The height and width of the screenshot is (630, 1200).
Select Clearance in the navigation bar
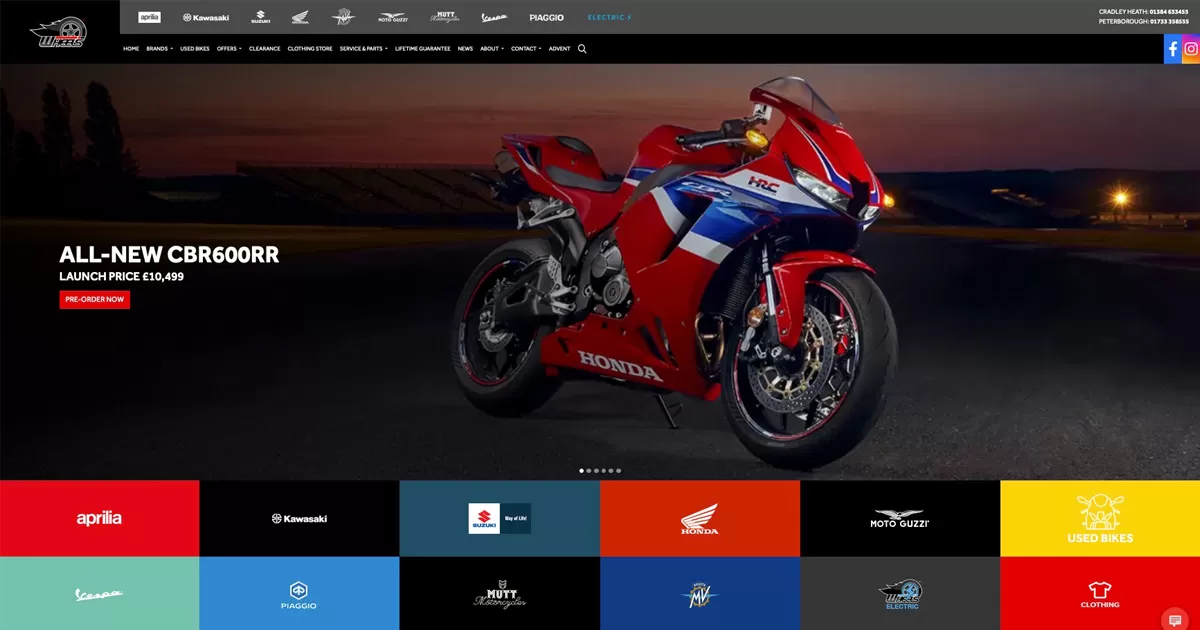265,49
